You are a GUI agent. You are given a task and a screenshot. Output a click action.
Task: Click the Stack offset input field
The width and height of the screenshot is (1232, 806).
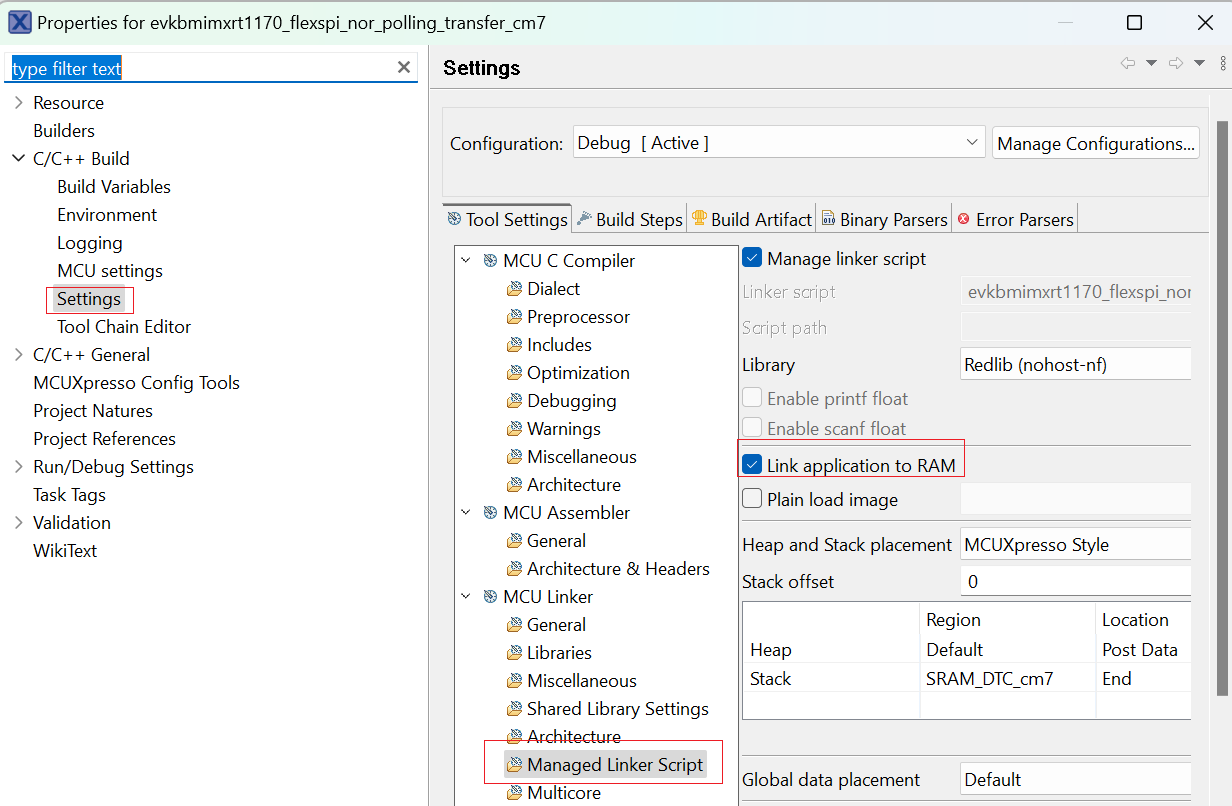(1075, 582)
